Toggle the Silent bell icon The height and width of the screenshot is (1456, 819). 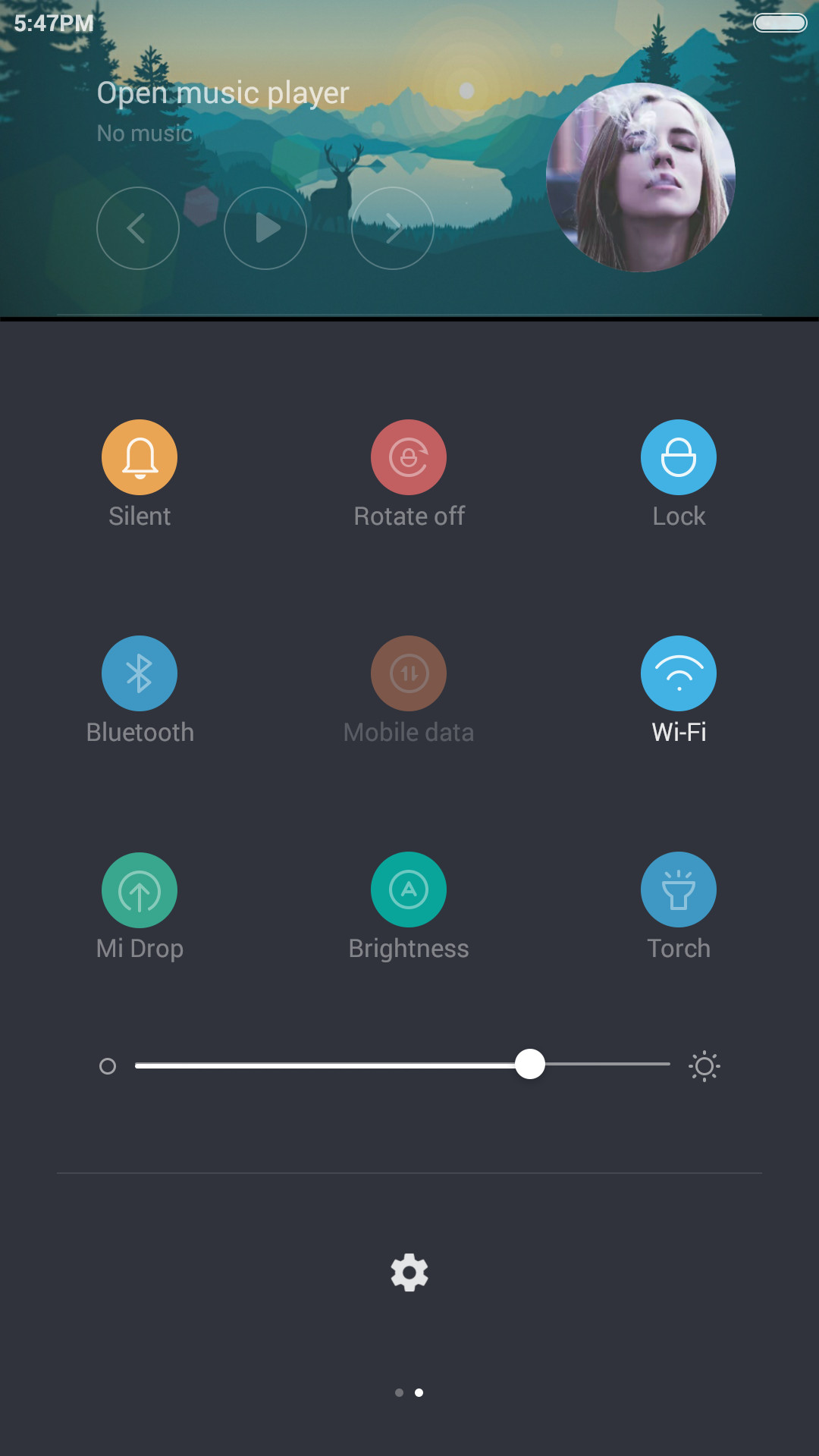coord(140,457)
